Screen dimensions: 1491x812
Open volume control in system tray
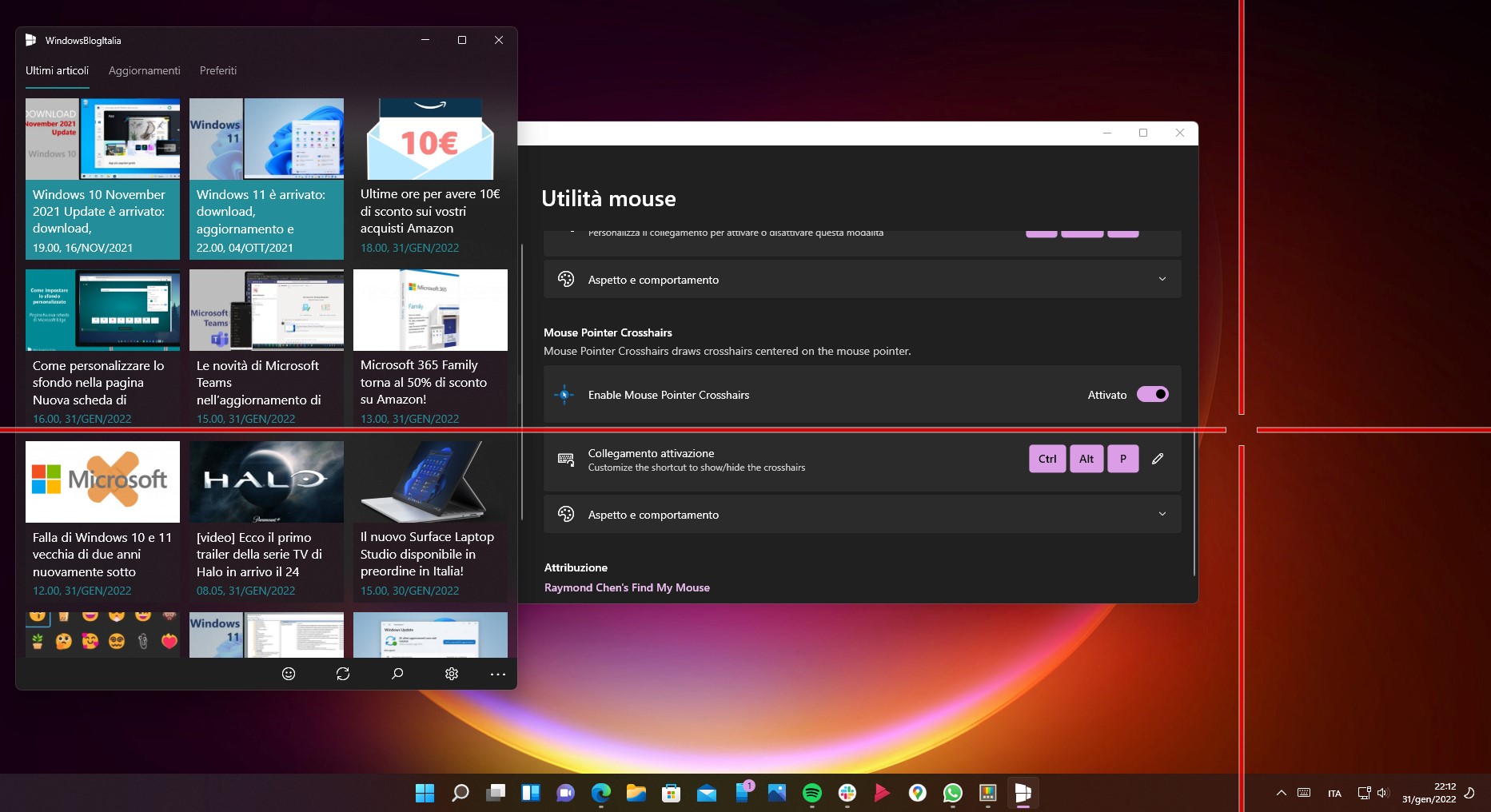(x=1383, y=793)
